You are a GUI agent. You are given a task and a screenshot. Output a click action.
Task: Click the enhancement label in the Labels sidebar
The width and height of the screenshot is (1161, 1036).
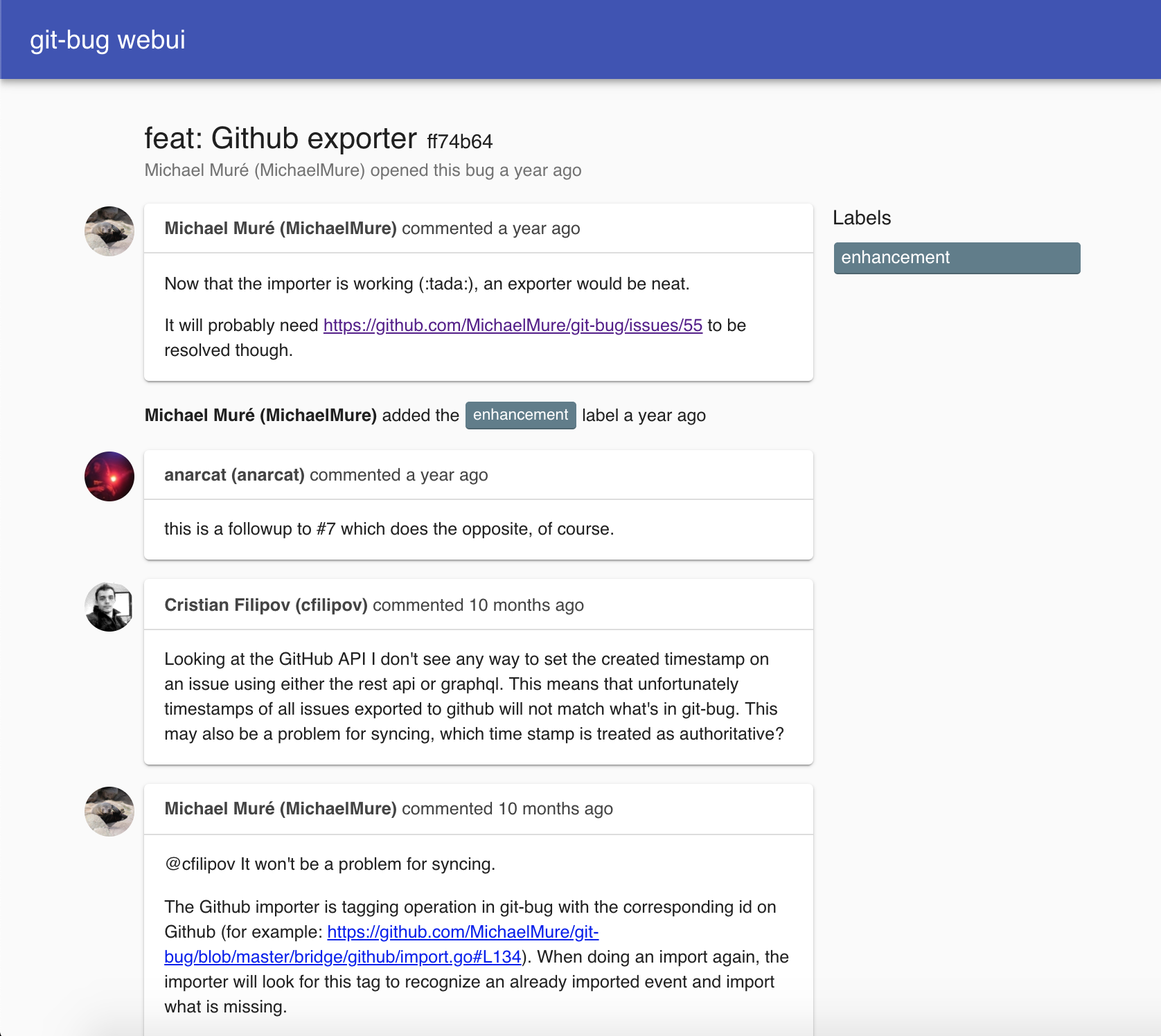coord(956,258)
